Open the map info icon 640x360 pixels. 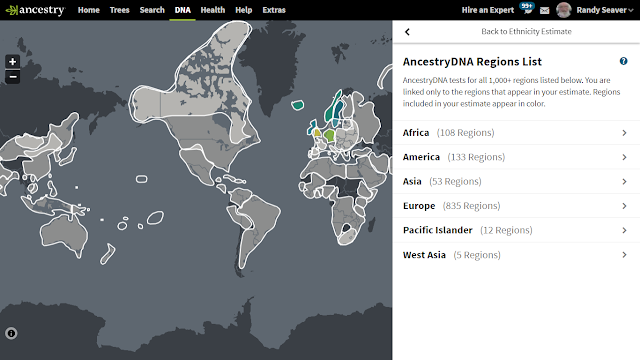pos(11,333)
